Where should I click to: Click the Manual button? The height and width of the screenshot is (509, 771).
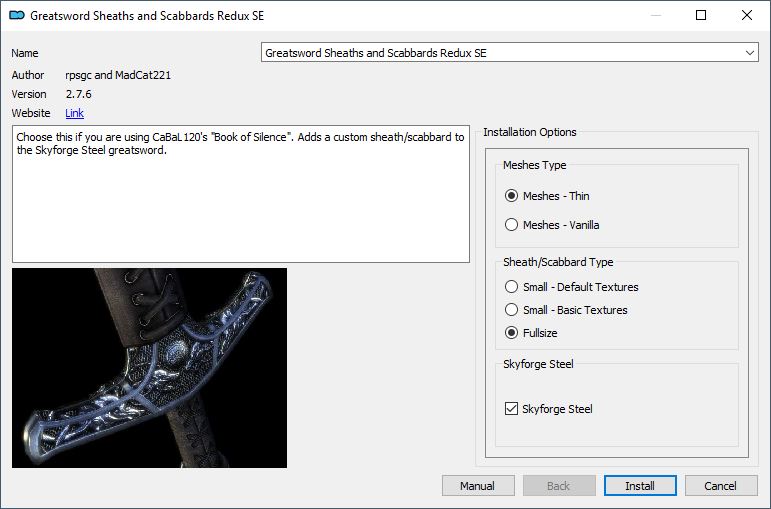[x=478, y=486]
